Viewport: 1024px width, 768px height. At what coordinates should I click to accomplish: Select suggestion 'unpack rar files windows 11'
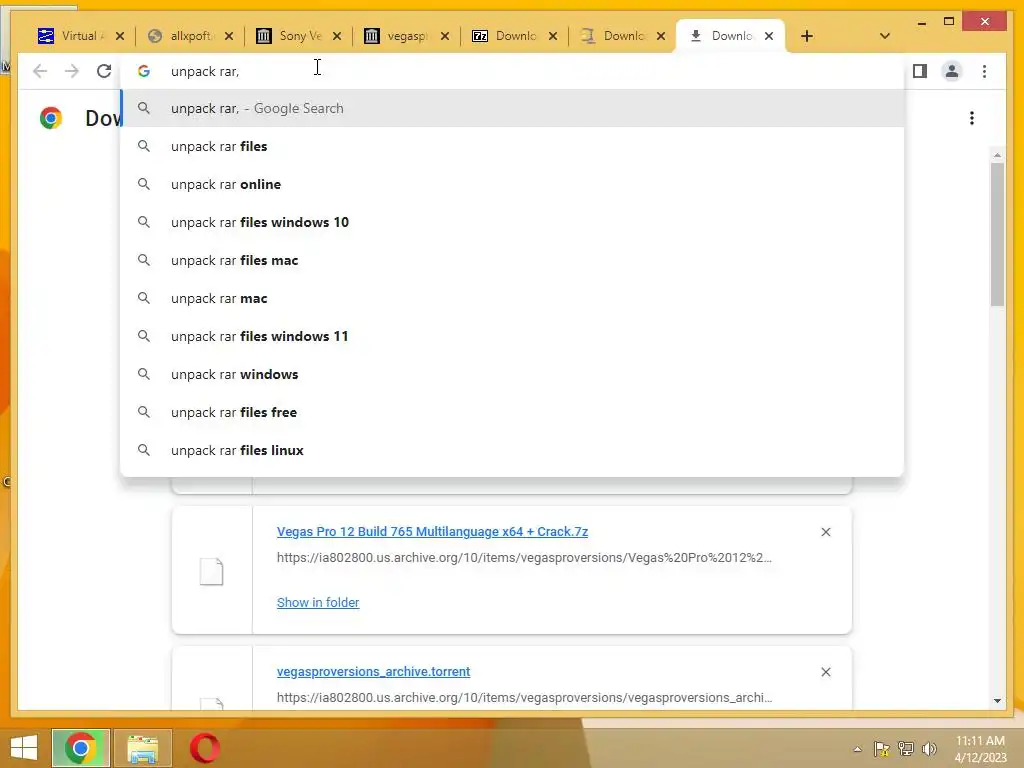point(513,336)
